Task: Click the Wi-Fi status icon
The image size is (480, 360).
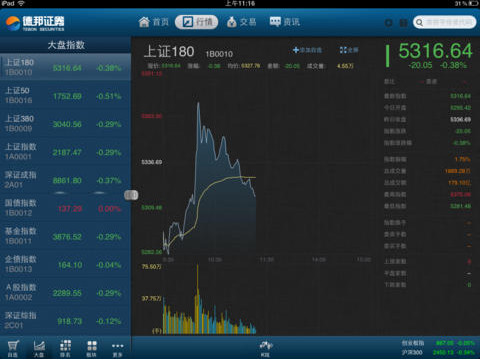Action: (x=21, y=3)
